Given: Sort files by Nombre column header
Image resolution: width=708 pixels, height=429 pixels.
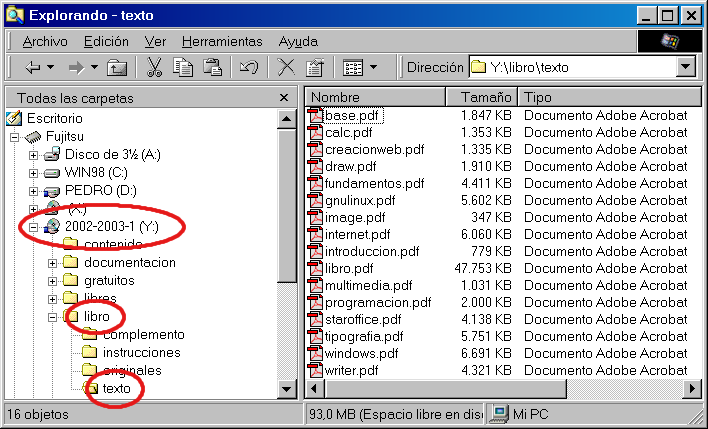Looking at the screenshot, I should [x=374, y=97].
